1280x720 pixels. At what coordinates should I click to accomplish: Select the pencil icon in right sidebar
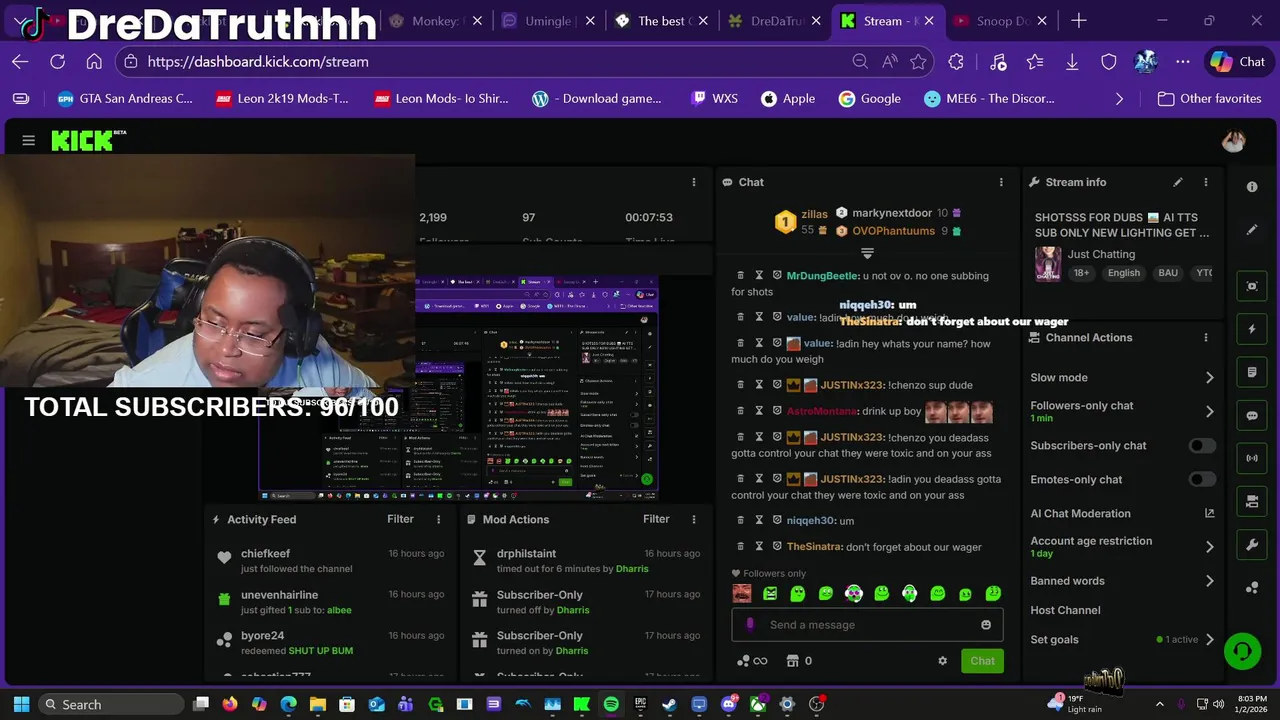pos(1252,230)
